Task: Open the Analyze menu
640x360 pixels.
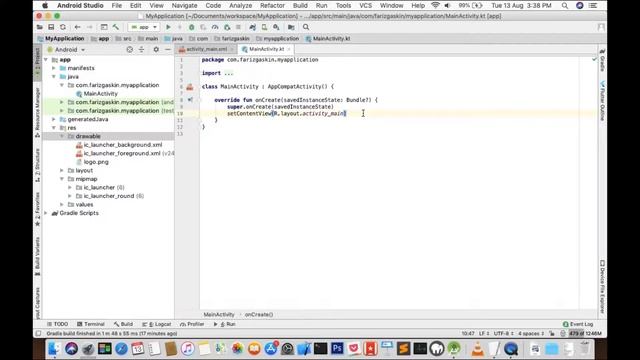Action: [240, 5]
